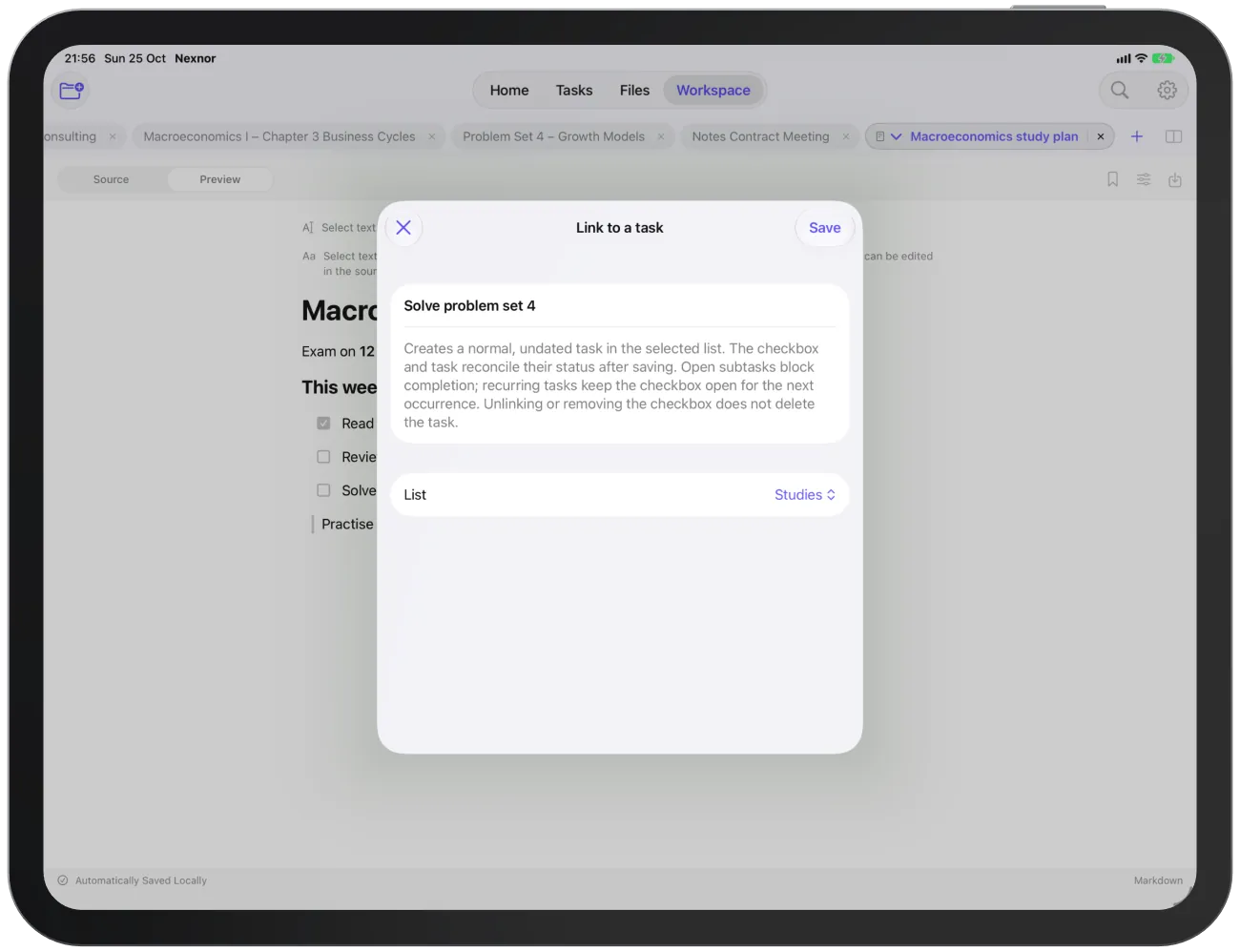Close the consulting tab

[113, 136]
